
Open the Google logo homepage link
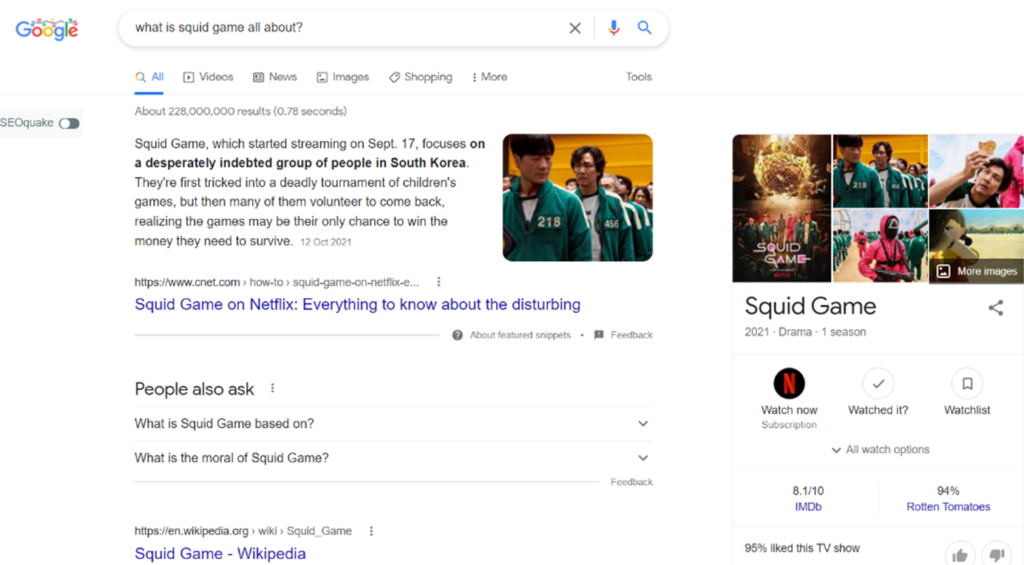pos(47,29)
